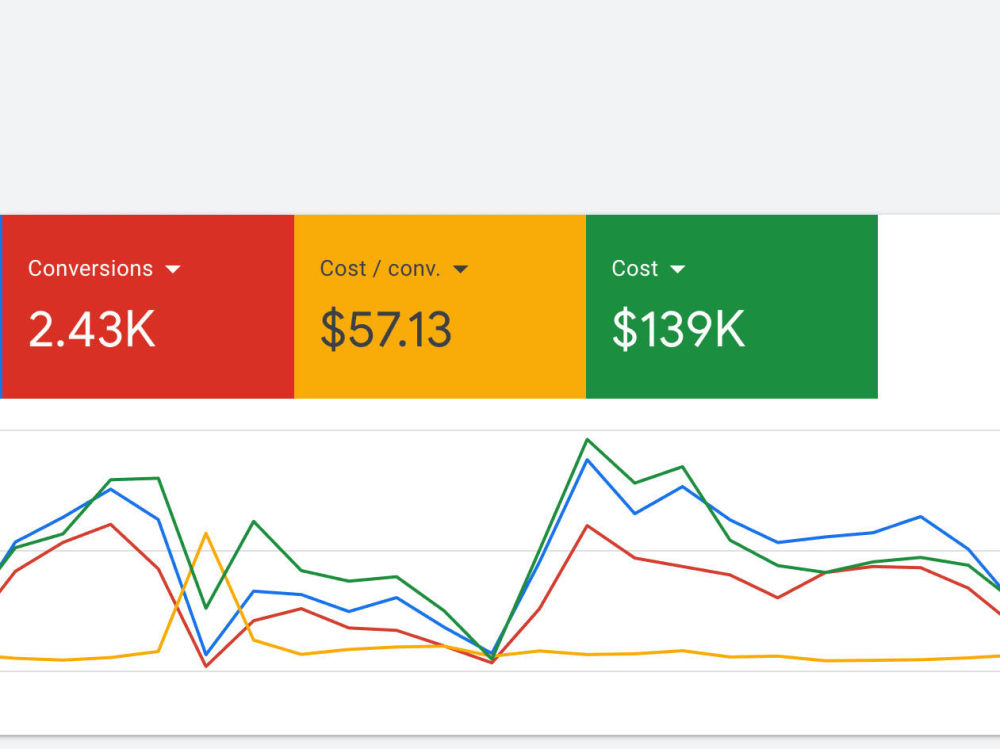
Task: Click the red line's highest peak on right
Action: click(587, 526)
